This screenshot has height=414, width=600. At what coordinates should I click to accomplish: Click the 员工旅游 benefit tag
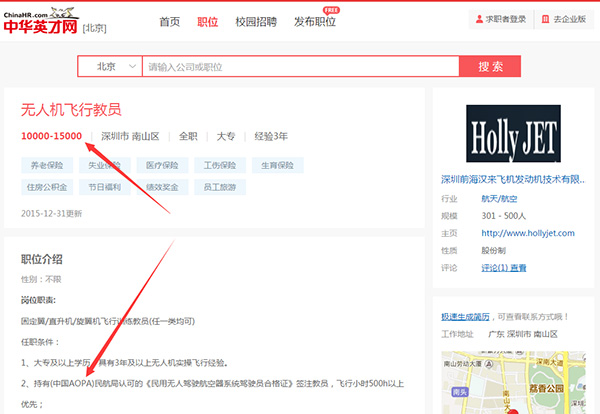[220, 187]
